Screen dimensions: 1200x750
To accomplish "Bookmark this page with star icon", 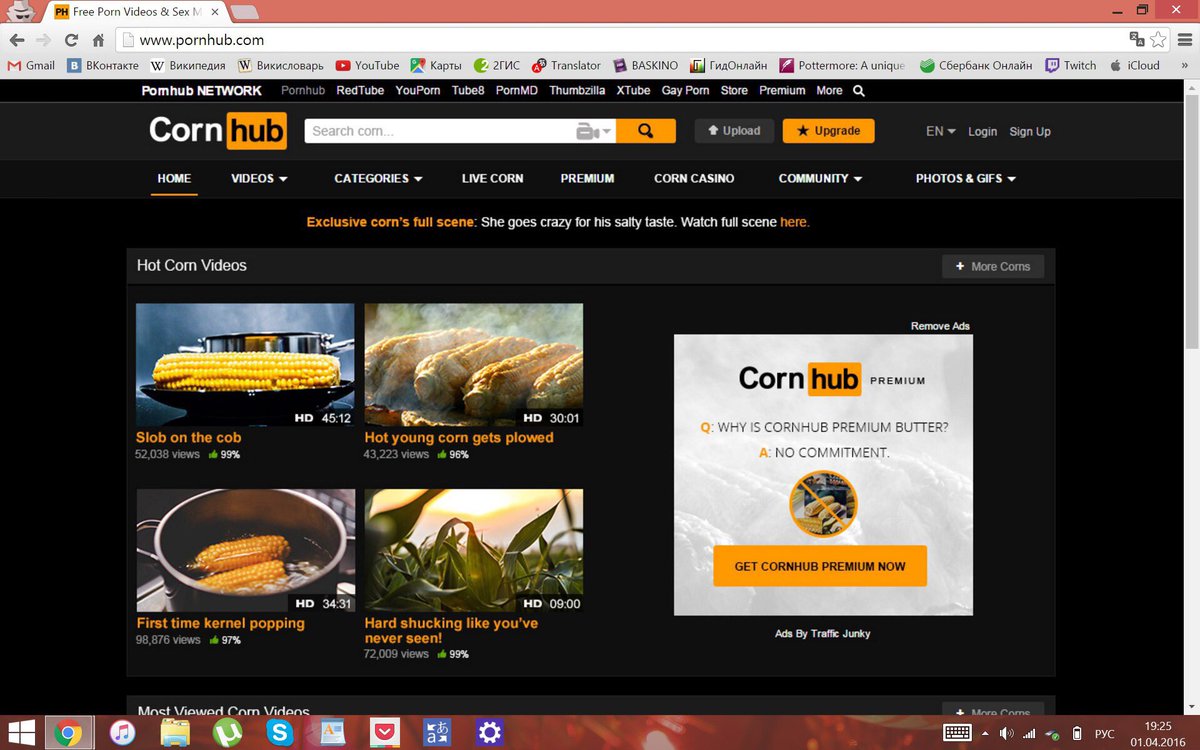I will (1158, 40).
